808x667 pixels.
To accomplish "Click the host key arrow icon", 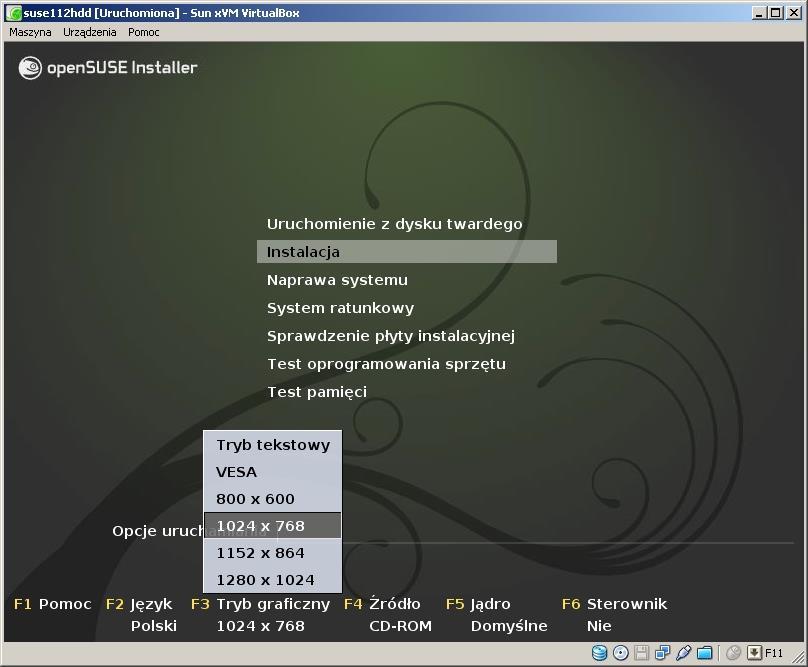I will 754,653.
